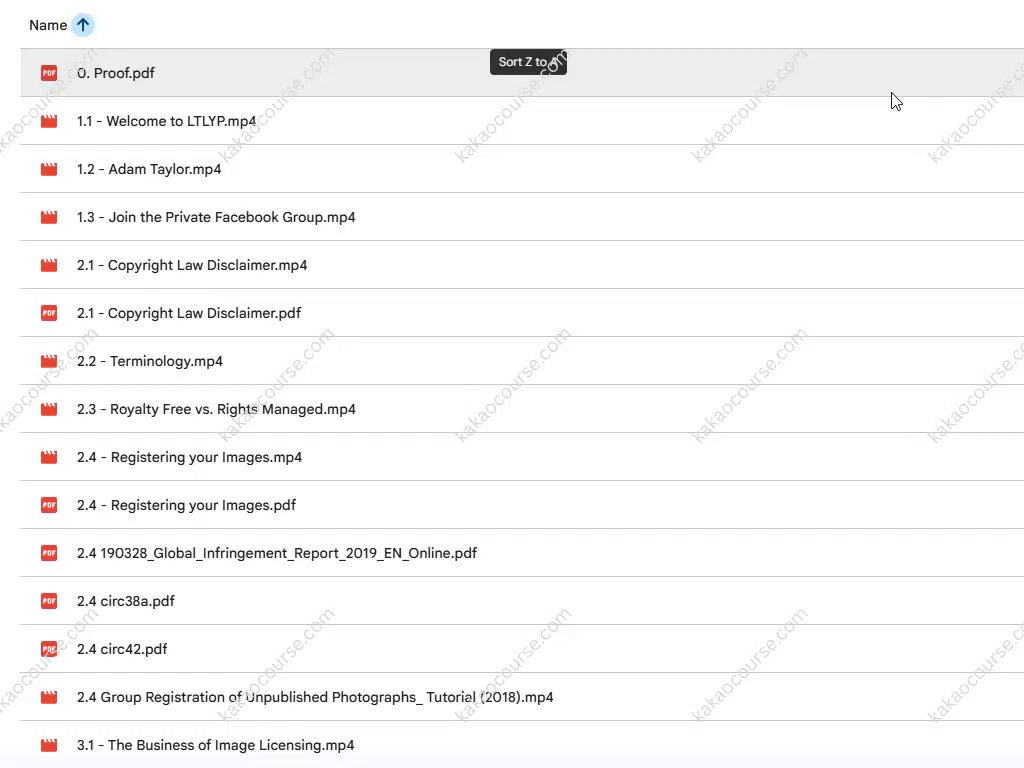Click PDF icon for Copyright Law Disclaimer.pdf

click(49, 313)
